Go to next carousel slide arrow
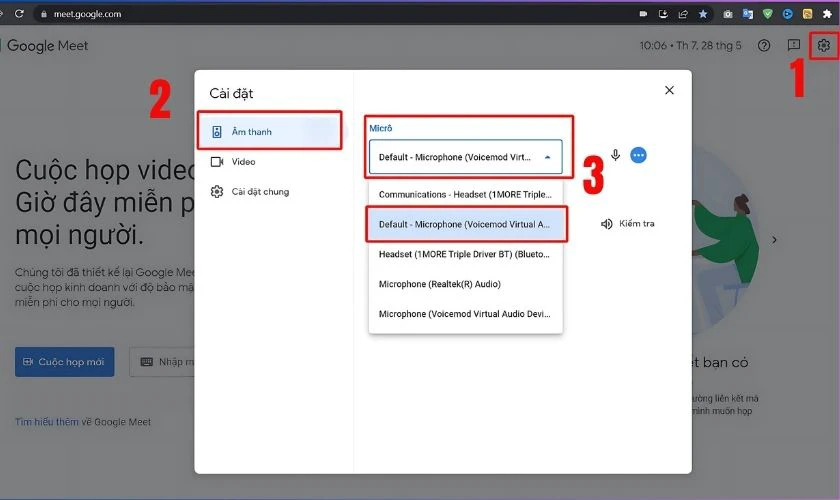 [x=774, y=240]
